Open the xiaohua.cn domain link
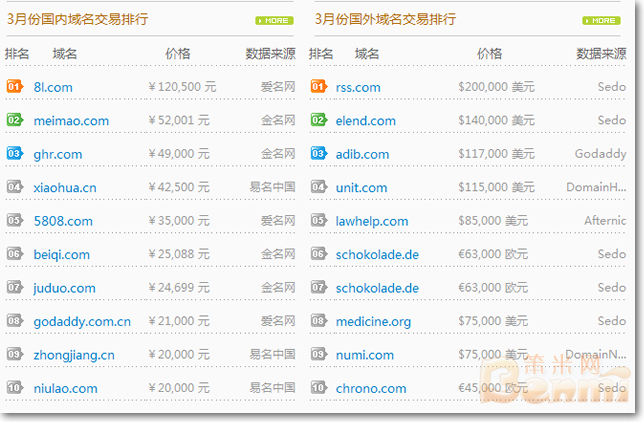 pos(65,188)
